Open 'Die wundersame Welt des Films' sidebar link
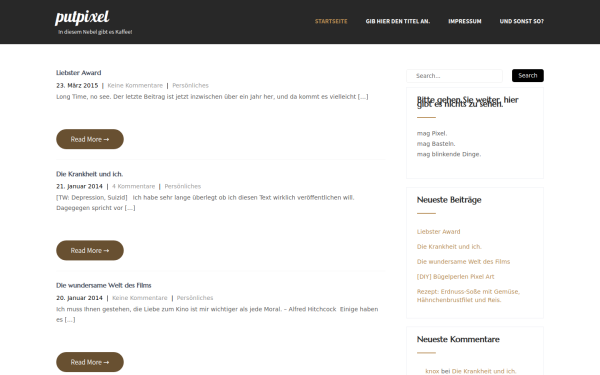The width and height of the screenshot is (600, 375). (463, 262)
